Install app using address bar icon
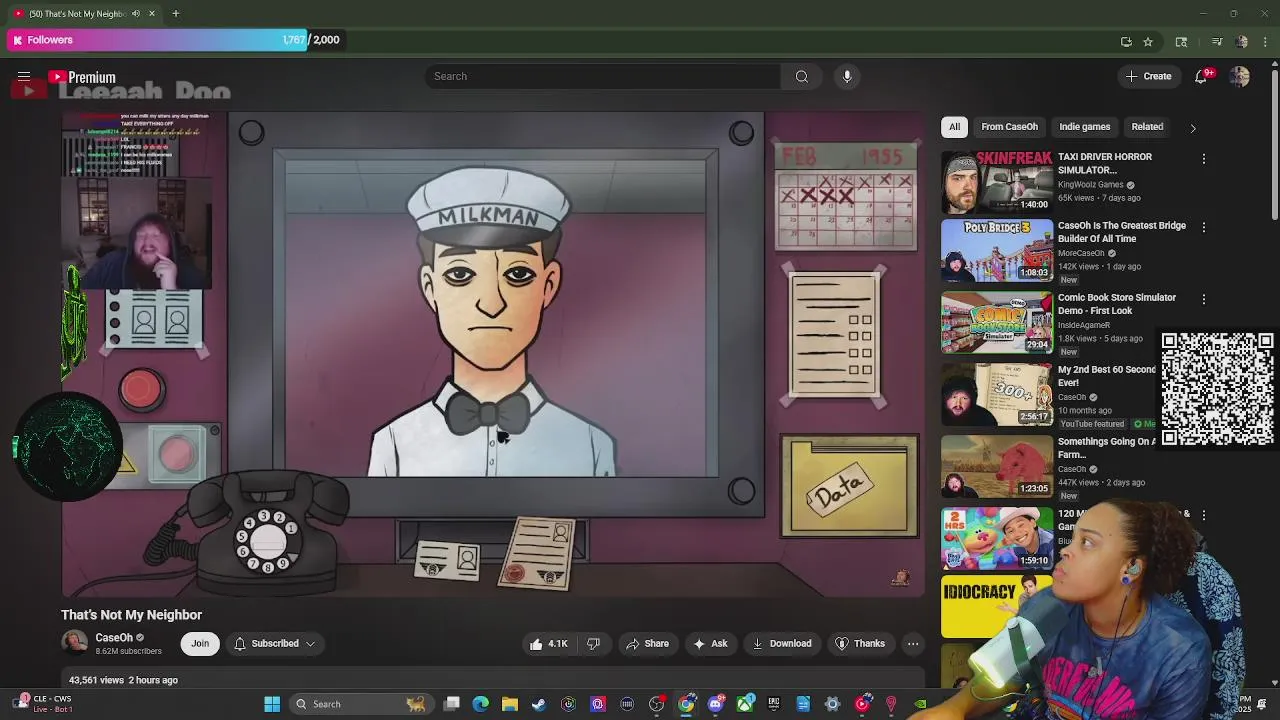Viewport: 1280px width, 720px height. pos(1126,41)
